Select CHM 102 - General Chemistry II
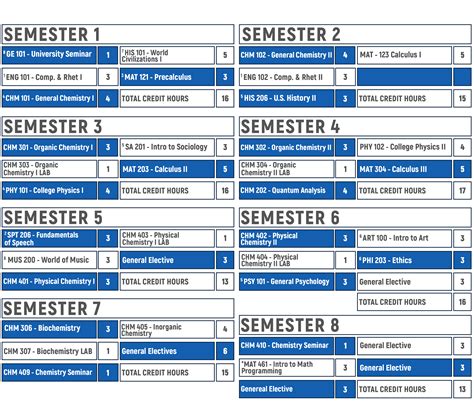Screen dimensions: 474x409 [x=287, y=55]
